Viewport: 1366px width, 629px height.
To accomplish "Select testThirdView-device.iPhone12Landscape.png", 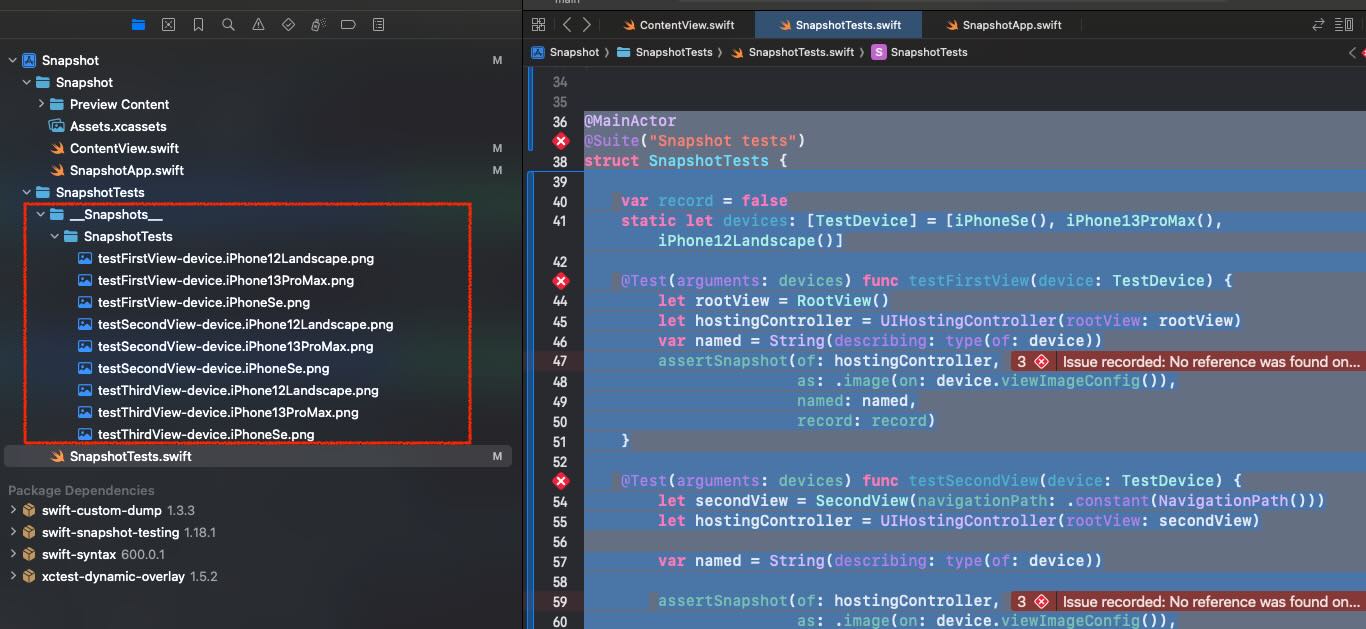I will [228, 390].
